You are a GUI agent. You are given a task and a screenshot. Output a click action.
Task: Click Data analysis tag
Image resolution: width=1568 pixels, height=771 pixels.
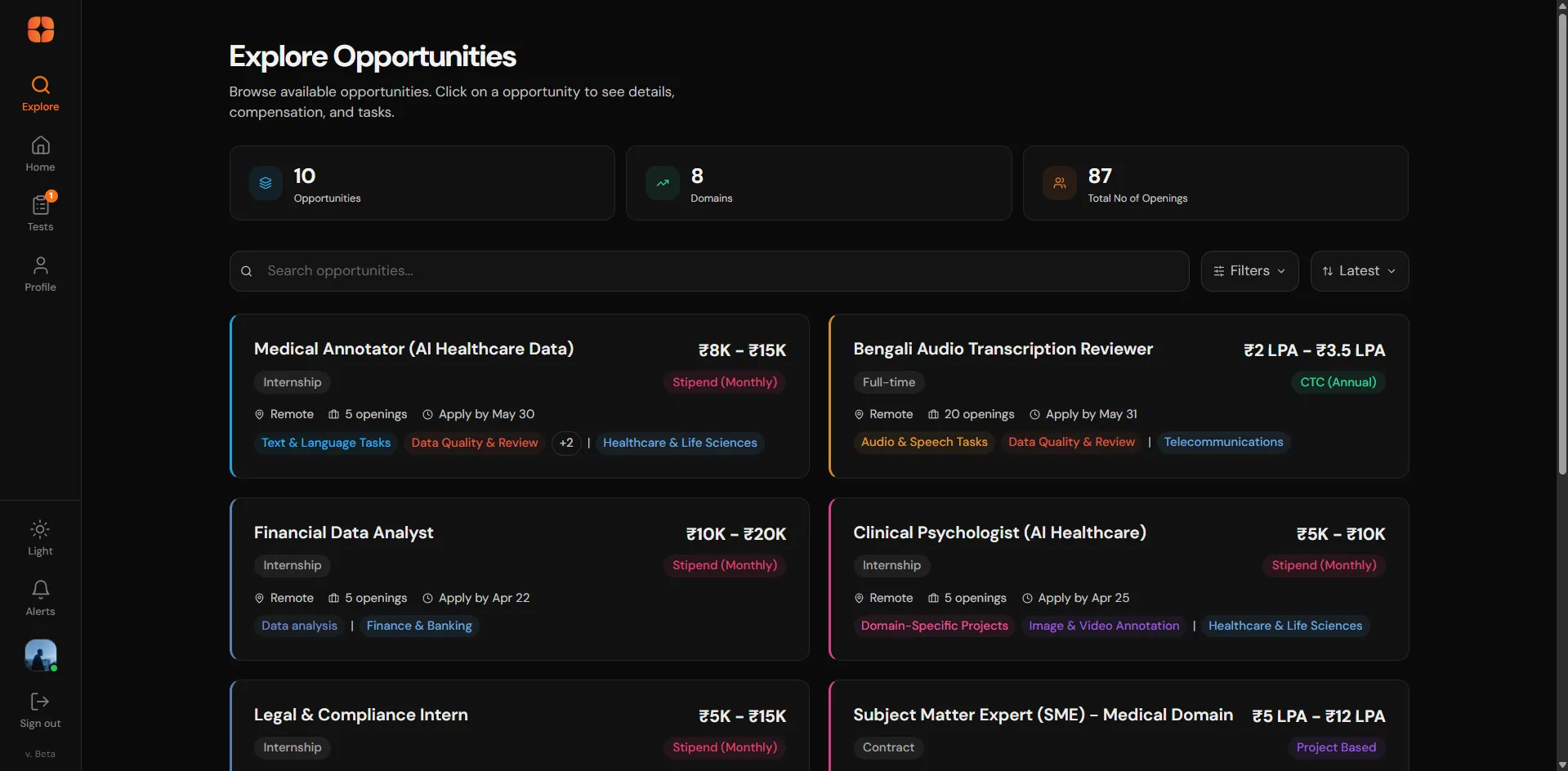pyautogui.click(x=299, y=626)
